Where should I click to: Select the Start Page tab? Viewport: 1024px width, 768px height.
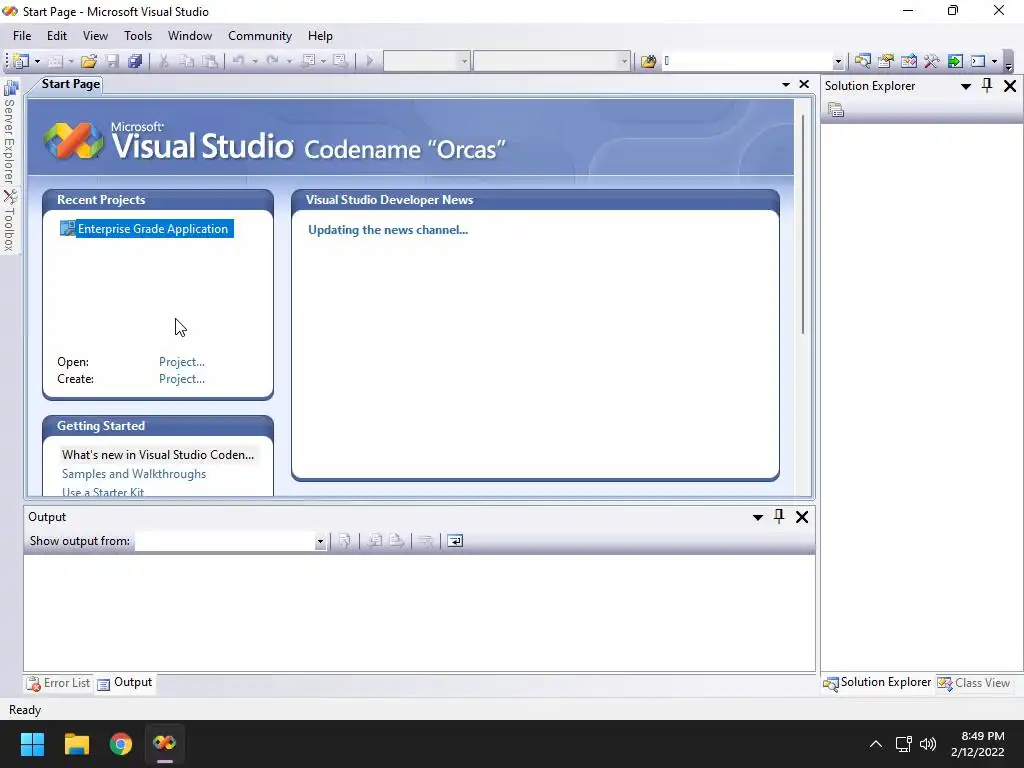71,84
